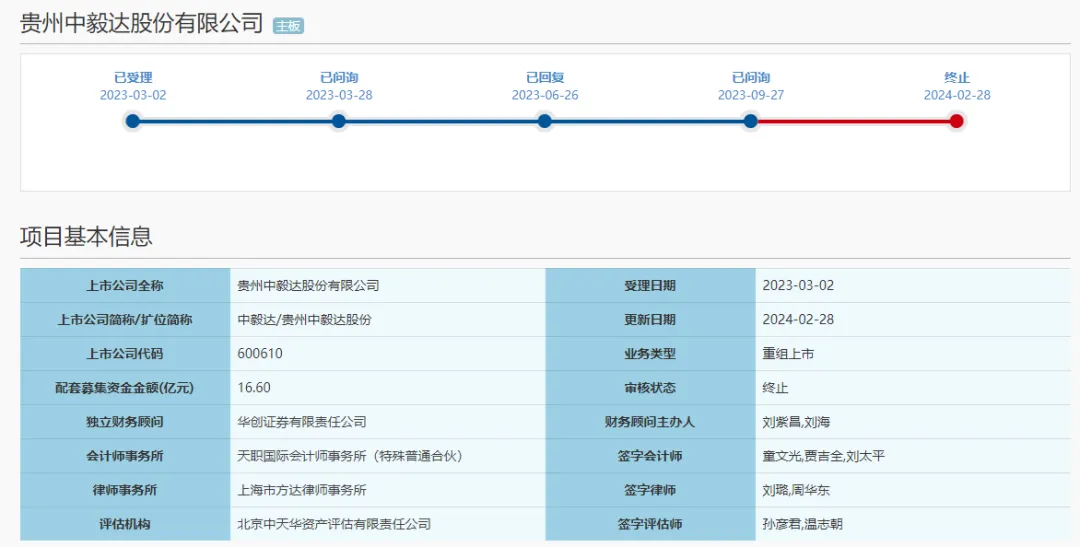Viewport: 1080px width, 547px height.
Task: Click the 财务顾问主办人 header cell
Action: (x=650, y=422)
